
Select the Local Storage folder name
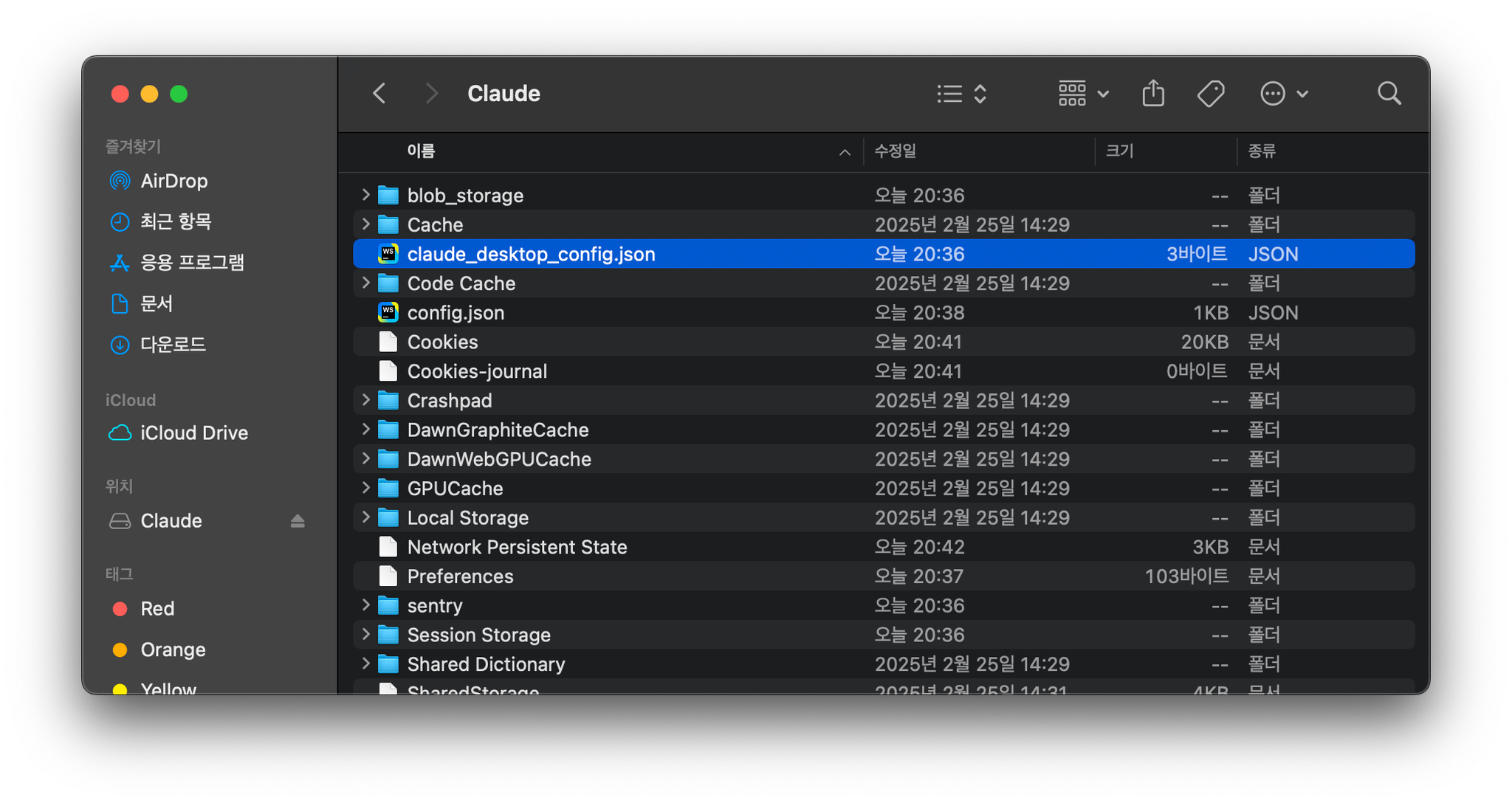pyautogui.click(x=468, y=517)
